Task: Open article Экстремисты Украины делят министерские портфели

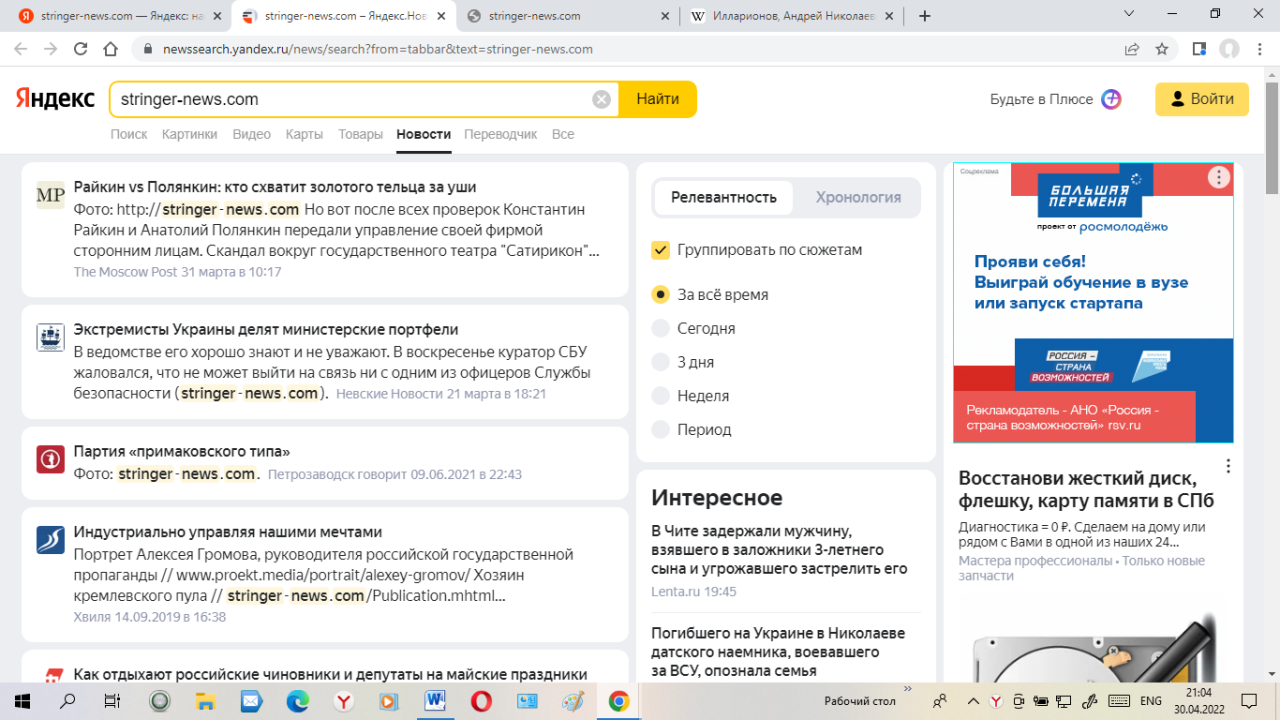Action: click(266, 329)
